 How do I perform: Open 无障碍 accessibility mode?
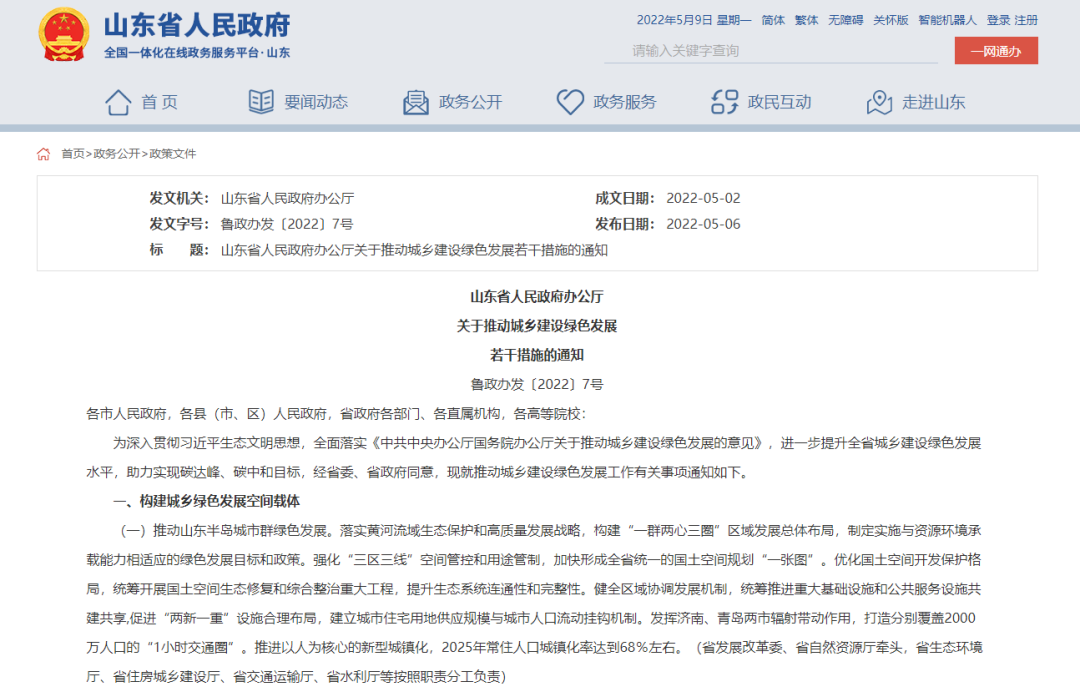click(x=845, y=20)
